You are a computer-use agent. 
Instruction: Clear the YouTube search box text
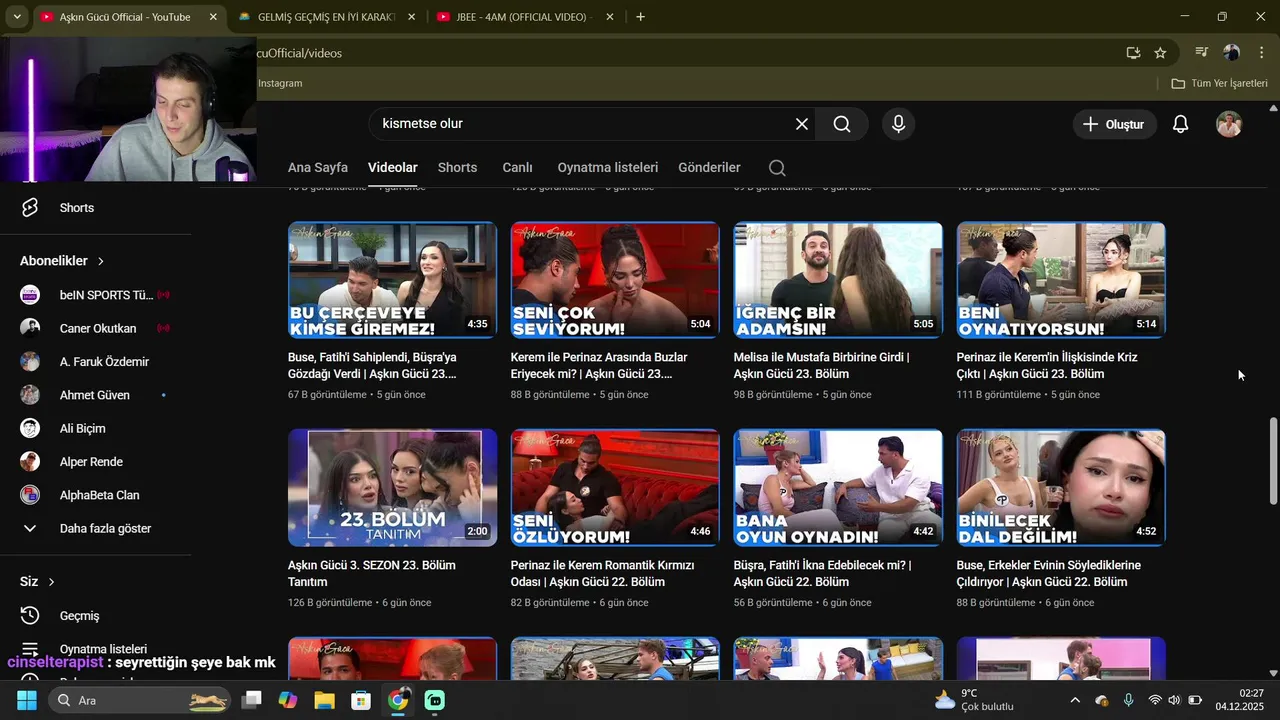click(801, 124)
